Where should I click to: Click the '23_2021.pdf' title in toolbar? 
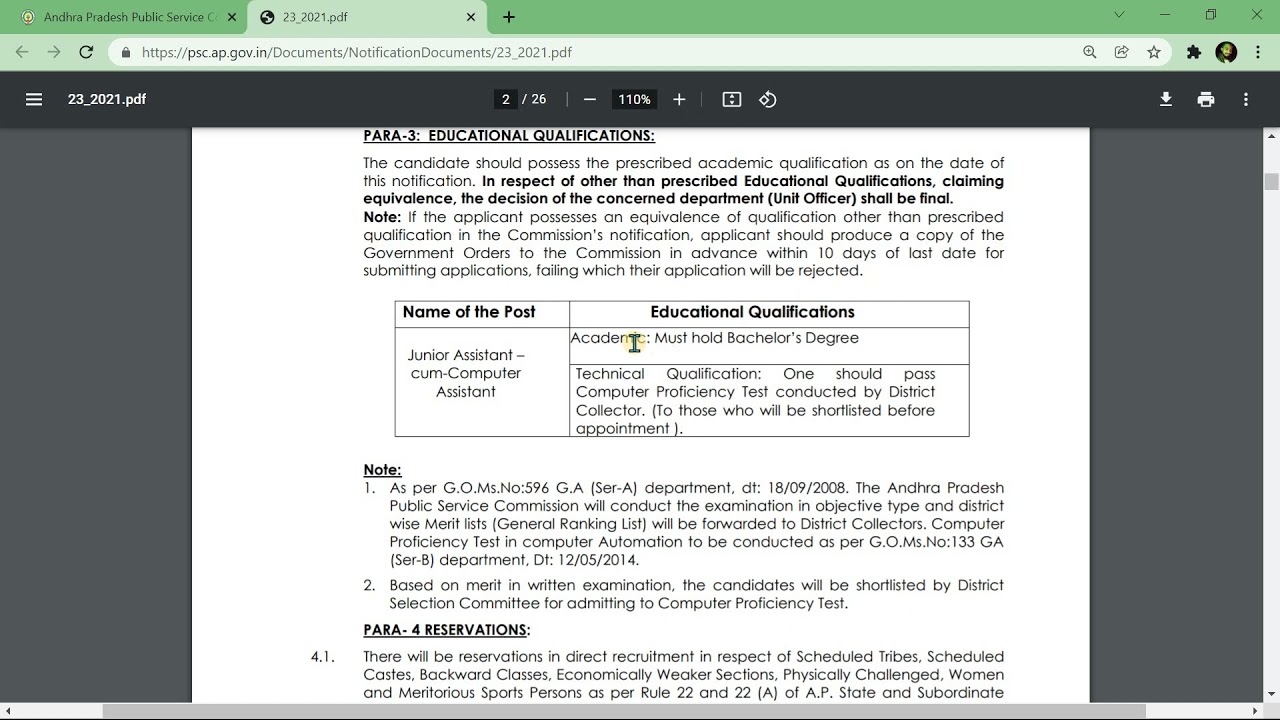107,99
